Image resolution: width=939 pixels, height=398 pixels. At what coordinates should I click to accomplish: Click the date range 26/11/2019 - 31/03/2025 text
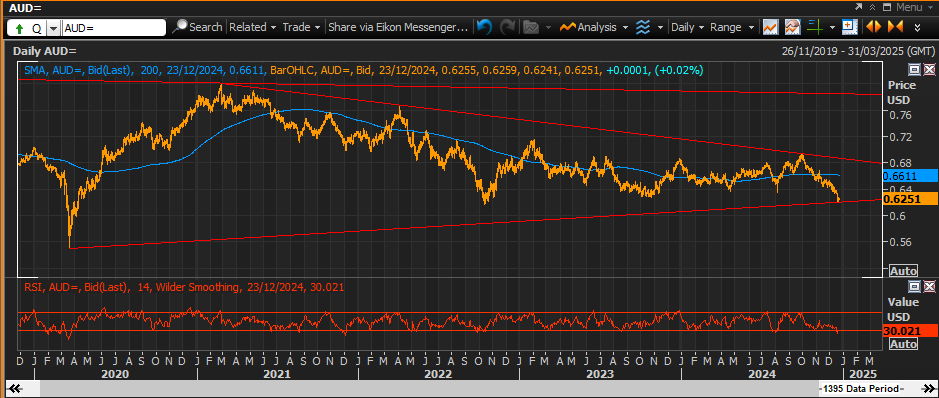pos(858,51)
